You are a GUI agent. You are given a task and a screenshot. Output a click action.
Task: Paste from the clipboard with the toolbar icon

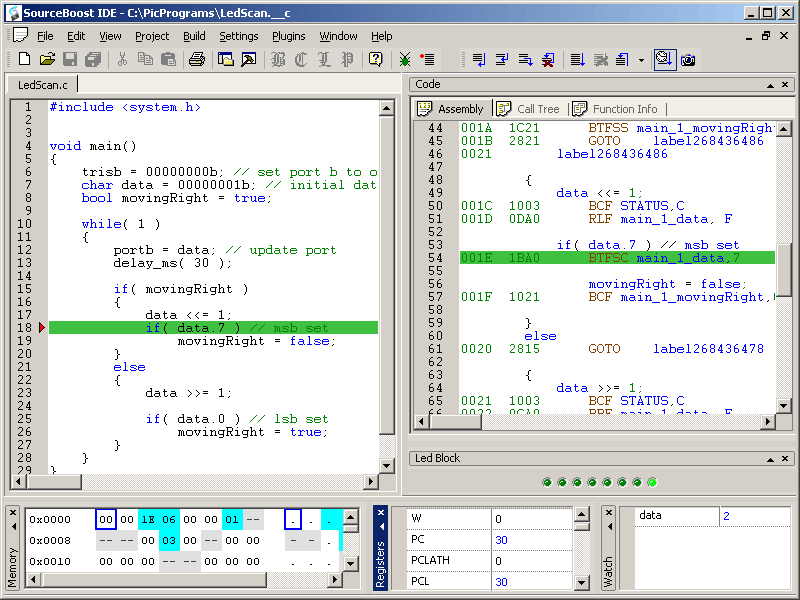click(x=168, y=60)
